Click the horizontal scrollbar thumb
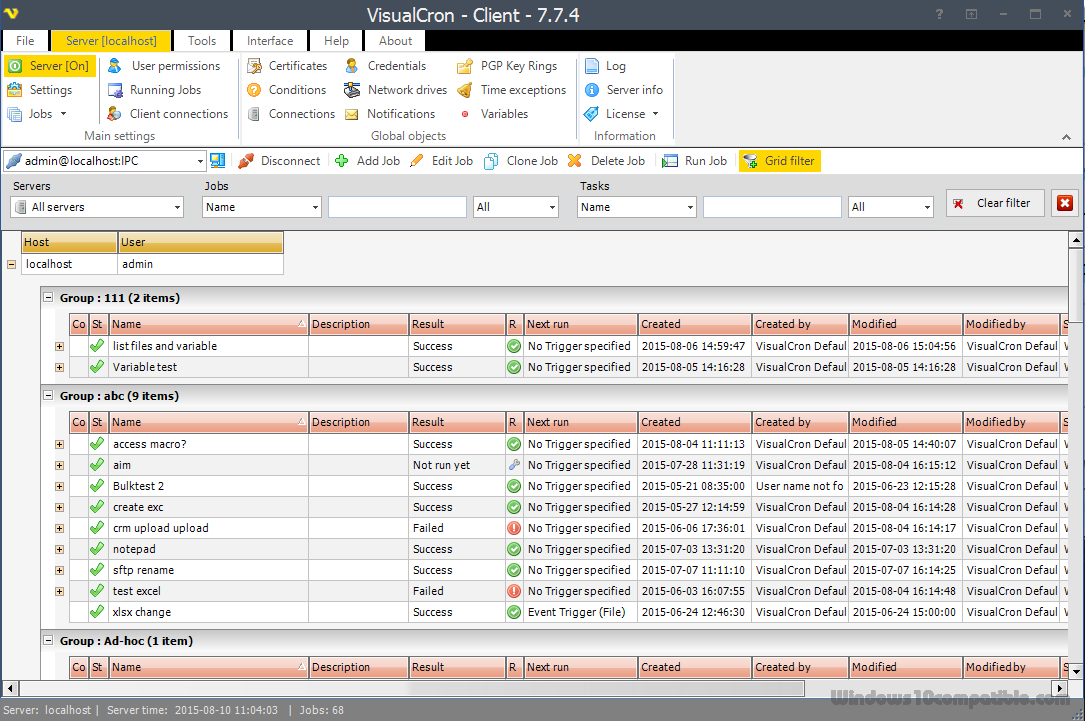 tap(412, 688)
